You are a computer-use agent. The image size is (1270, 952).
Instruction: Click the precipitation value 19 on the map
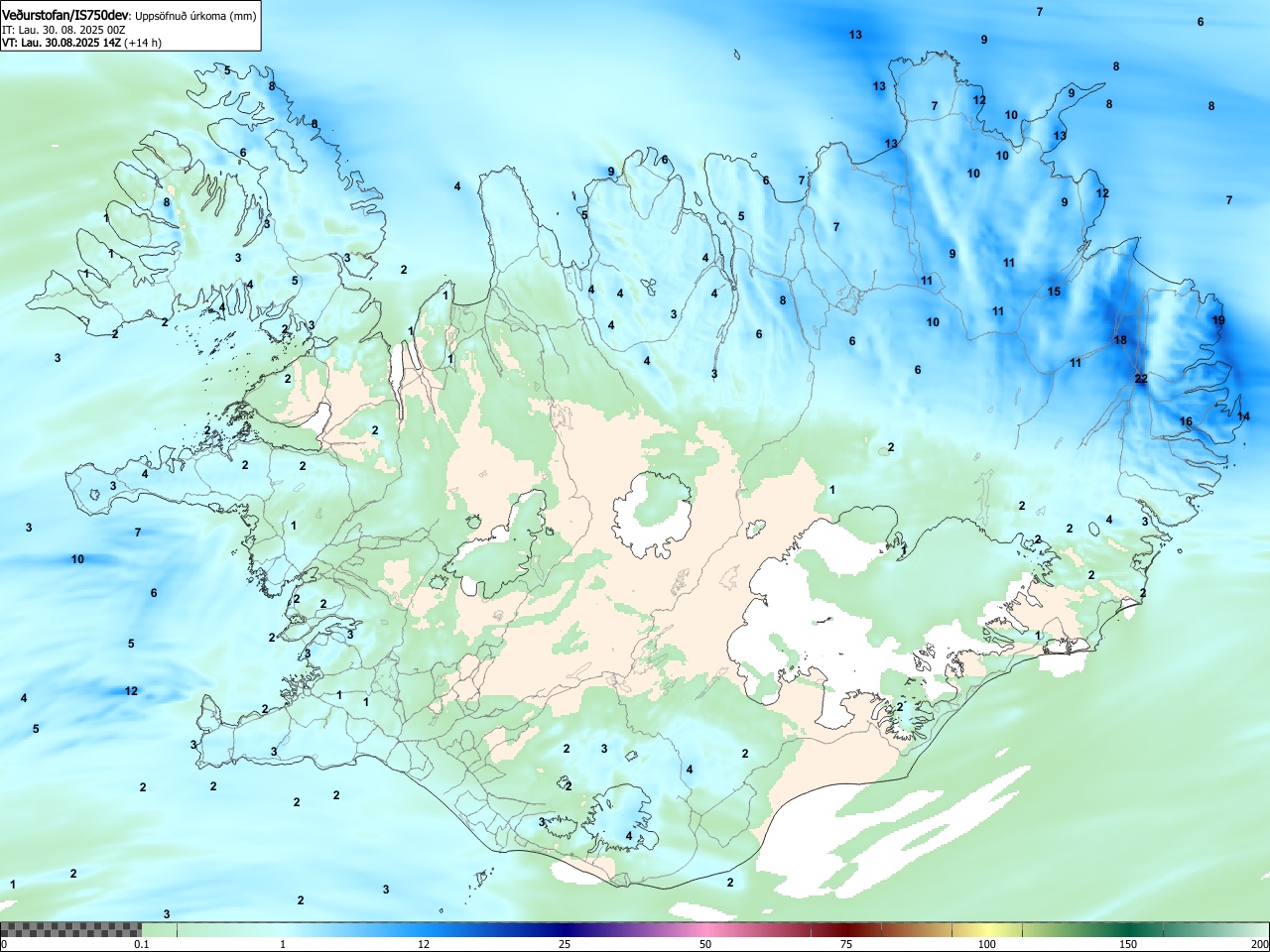tap(1218, 320)
